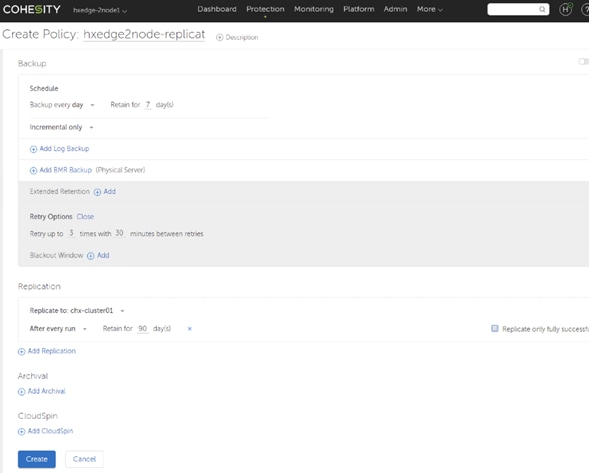Open the hxedge-2node1 cluster dropdown

point(100,11)
